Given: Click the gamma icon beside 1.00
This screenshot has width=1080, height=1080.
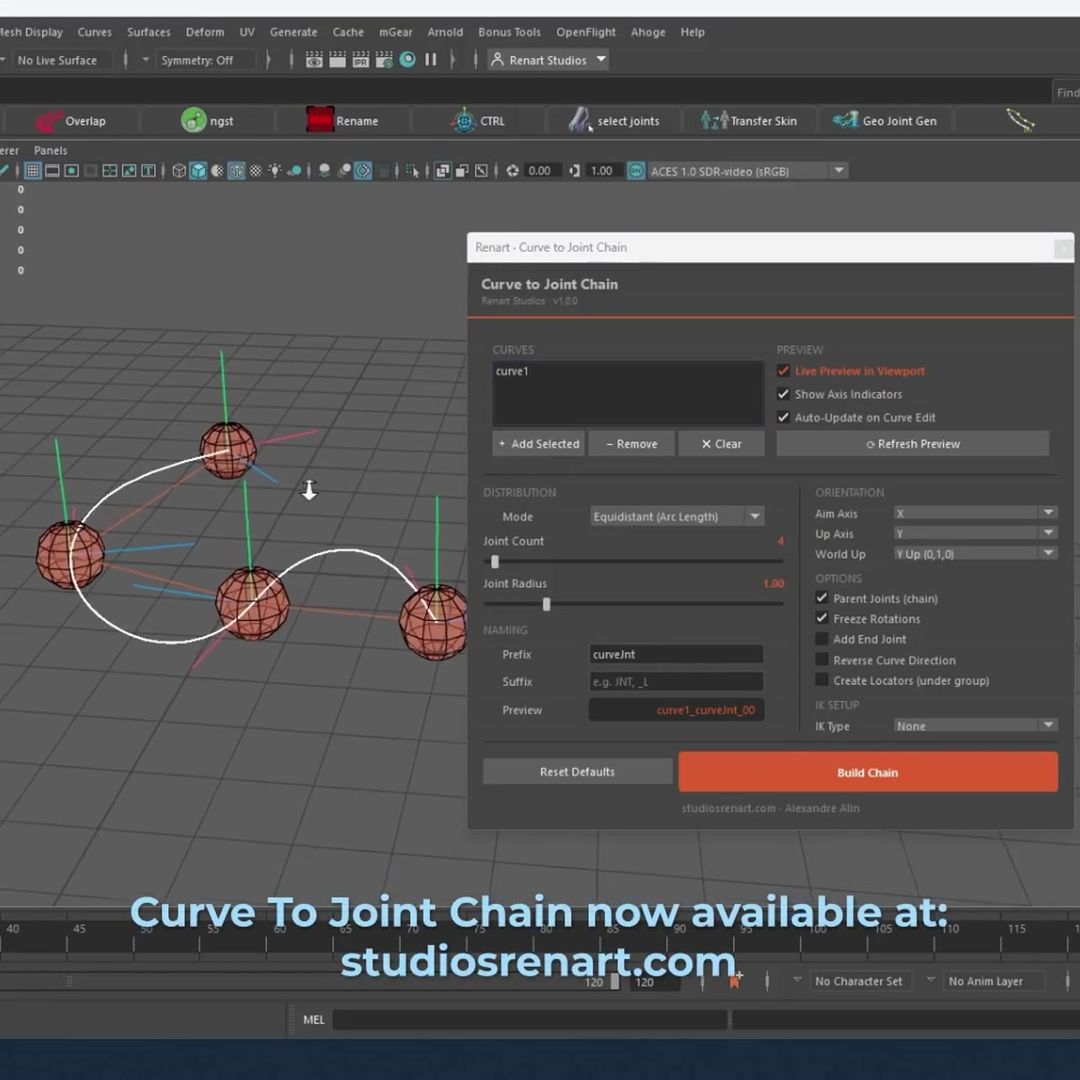Looking at the screenshot, I should pyautogui.click(x=574, y=171).
